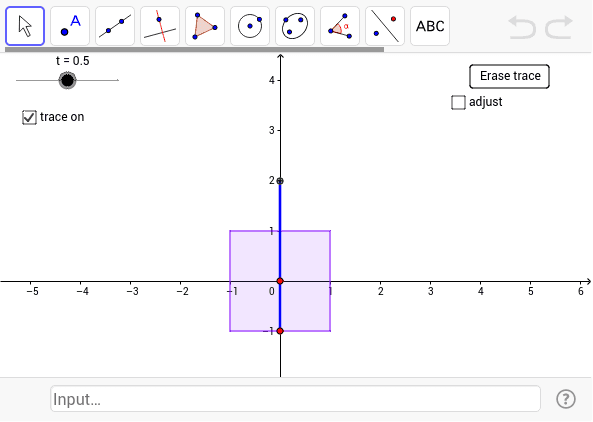Click the x-axis label −3
Screen dimensions: 593x422
132,291
